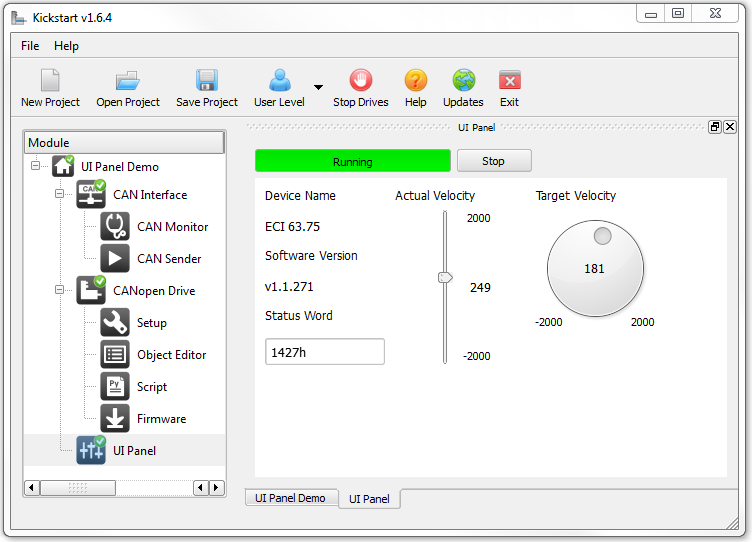Select the Setup tree label
This screenshot has width=752, height=542.
point(152,323)
